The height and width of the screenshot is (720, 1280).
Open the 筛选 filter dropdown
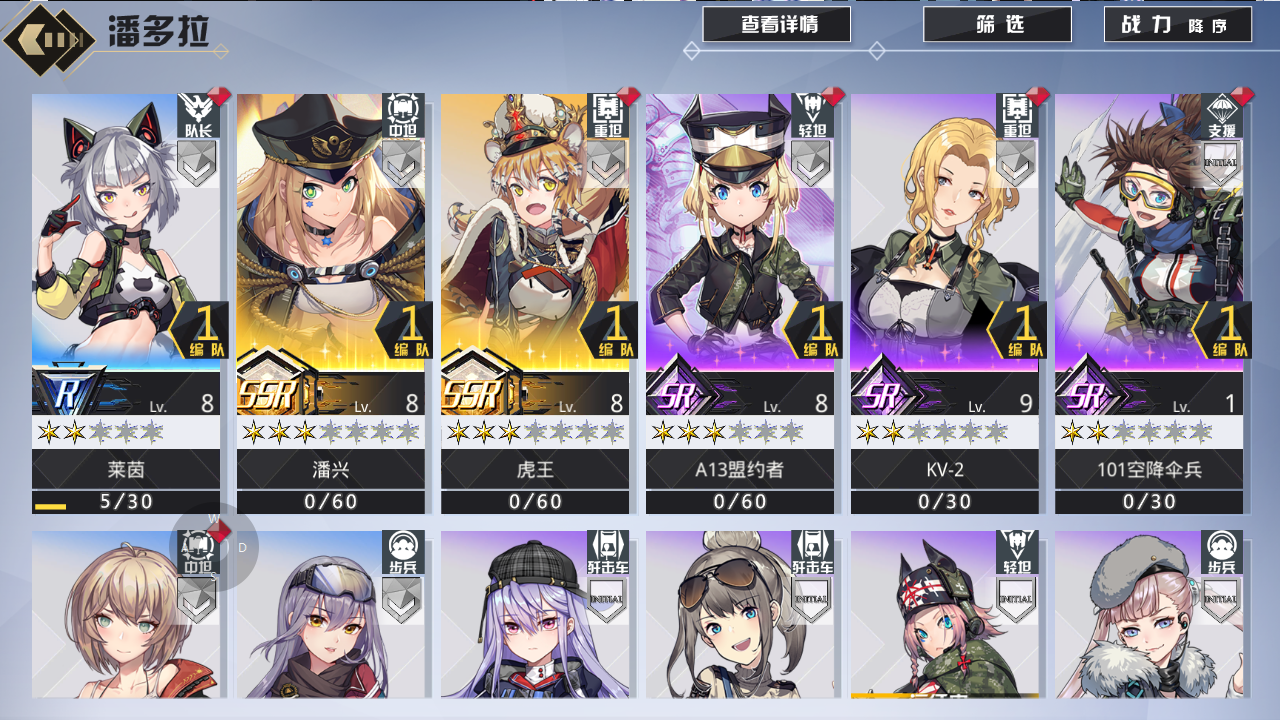tap(997, 25)
